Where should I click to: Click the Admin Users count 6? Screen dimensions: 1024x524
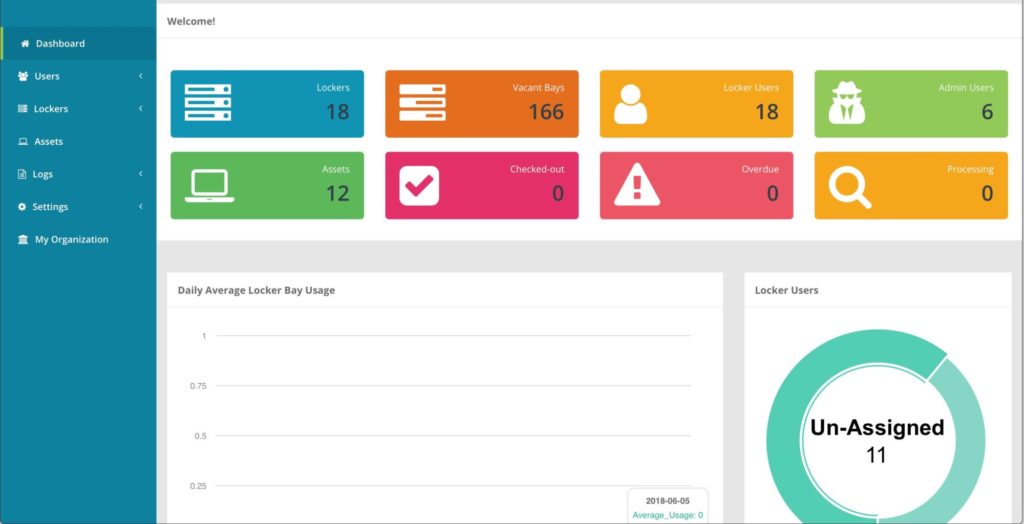pyautogui.click(x=987, y=112)
